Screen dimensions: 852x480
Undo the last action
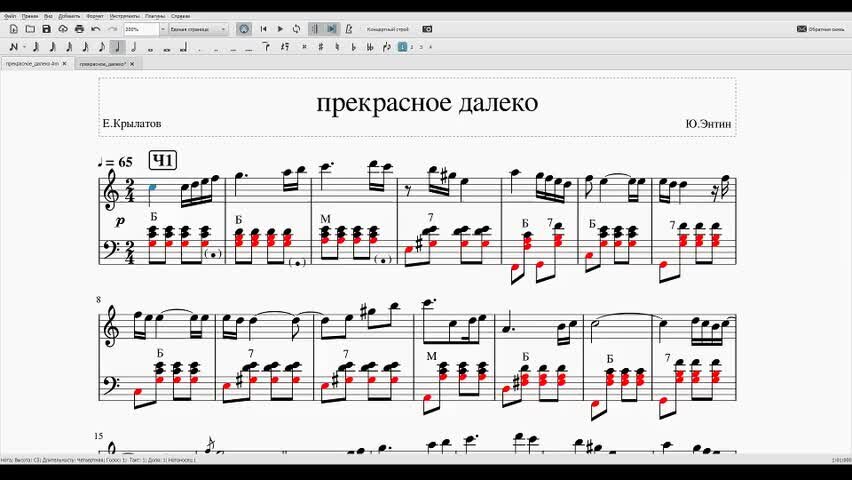point(96,29)
